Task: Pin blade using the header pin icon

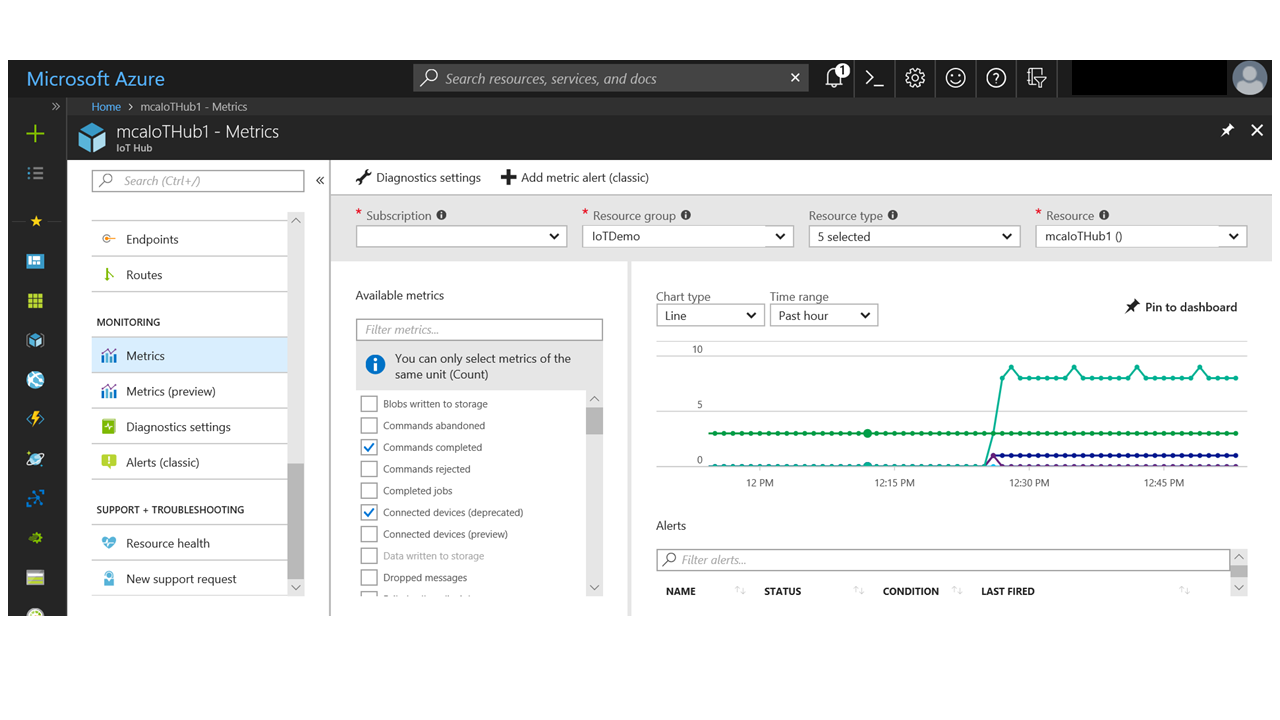Action: point(1227,131)
